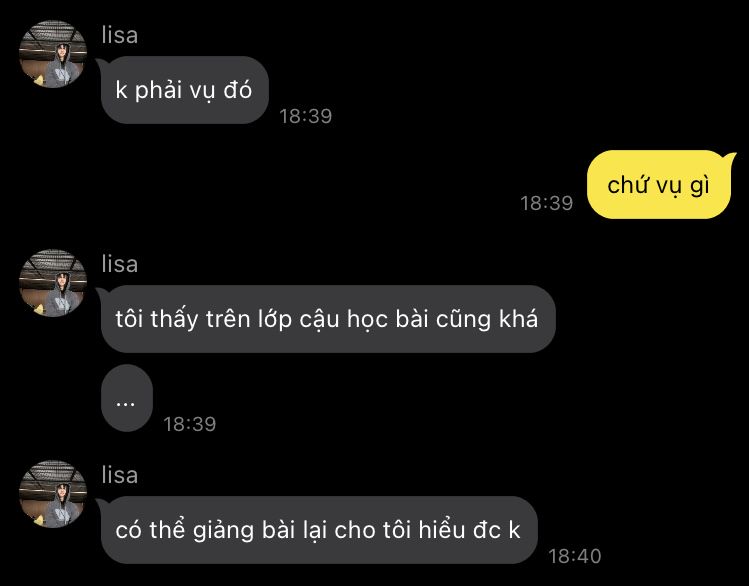Select message 'có thể giảng bài lại cho tôi hiểu đc k'
Screen dimensions: 749x586
pyautogui.click(x=319, y=530)
